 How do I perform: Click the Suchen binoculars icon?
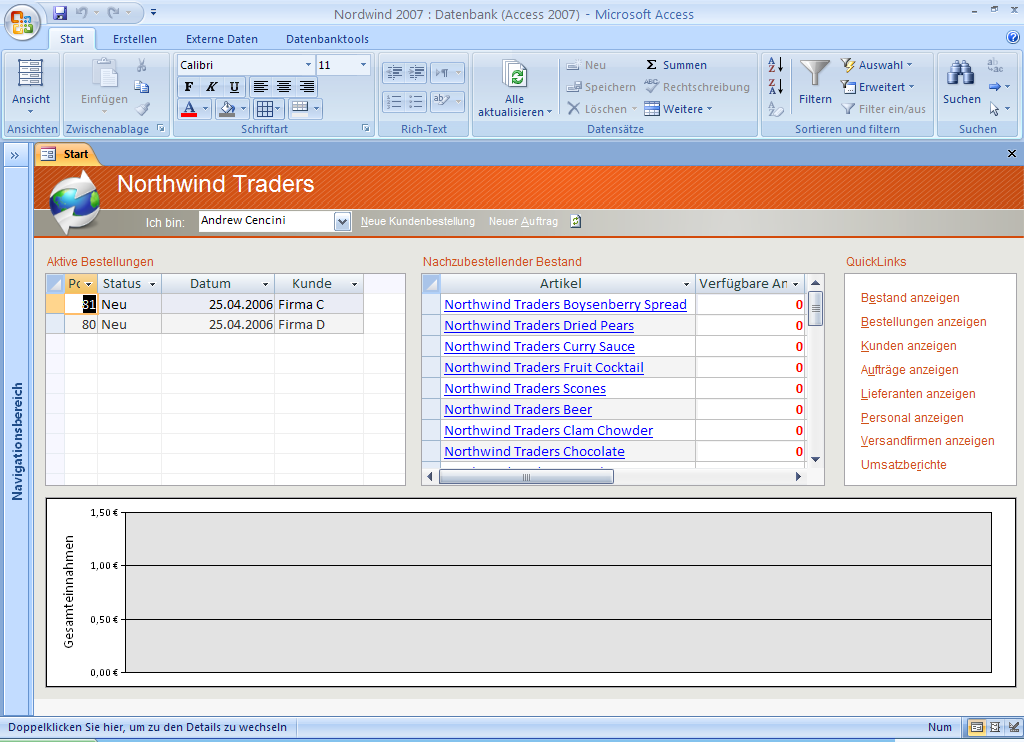click(961, 74)
